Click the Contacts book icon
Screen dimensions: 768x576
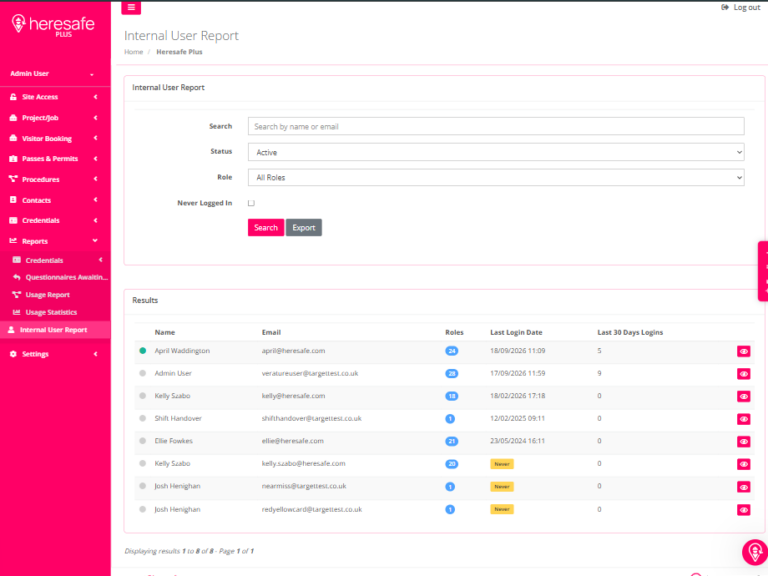coord(13,200)
